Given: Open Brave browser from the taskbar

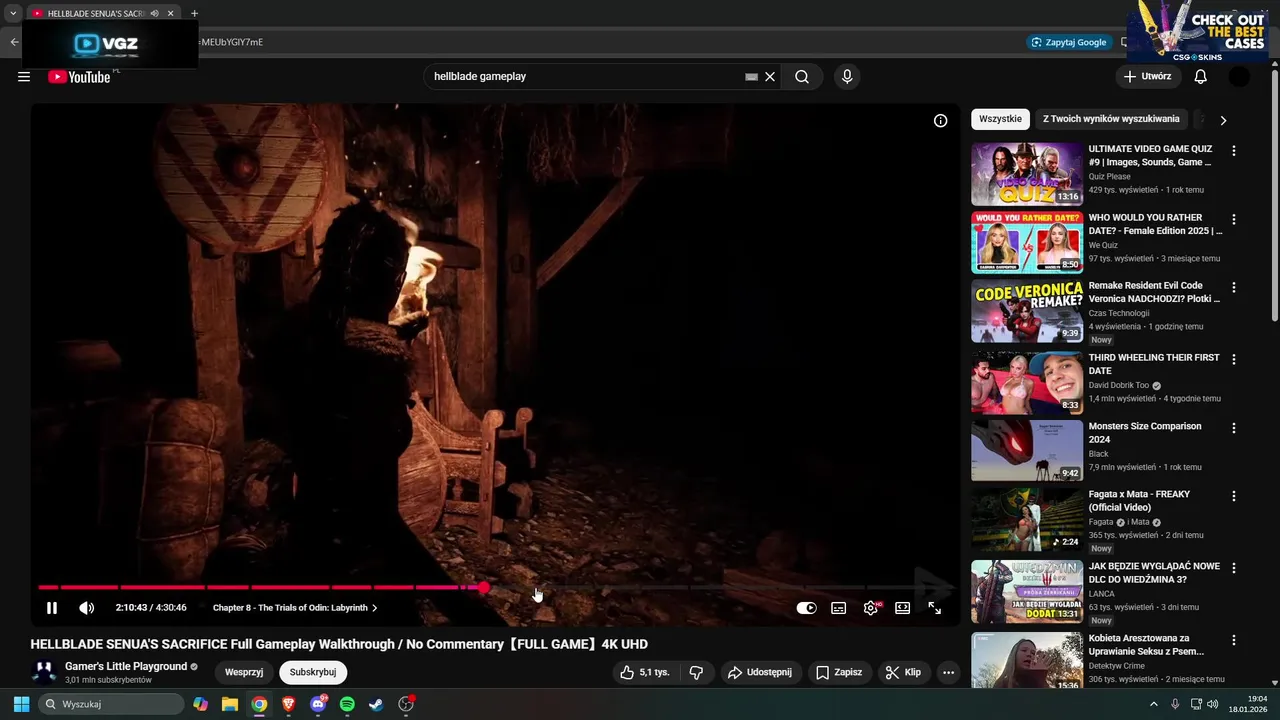Looking at the screenshot, I should [x=289, y=704].
